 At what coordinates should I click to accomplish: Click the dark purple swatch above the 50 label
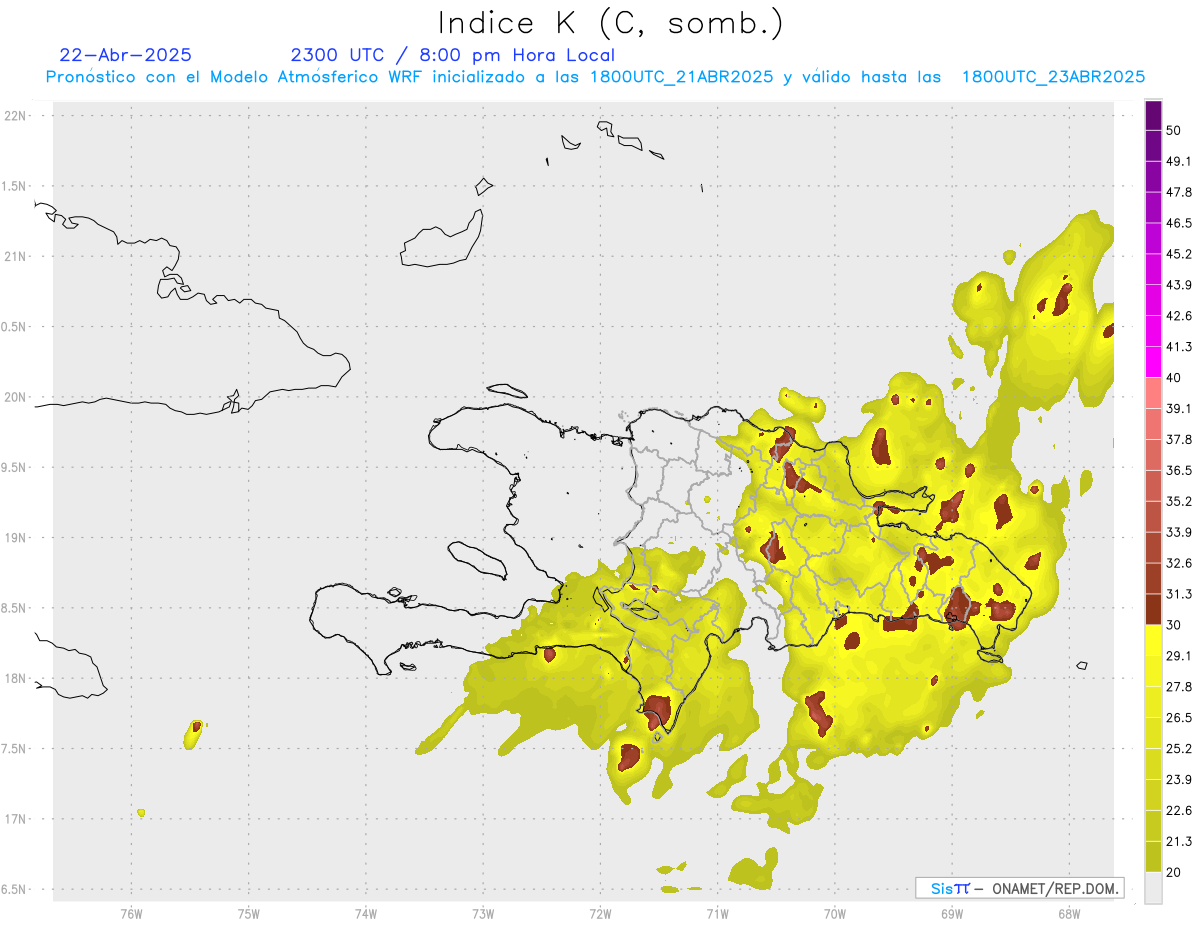point(1154,116)
